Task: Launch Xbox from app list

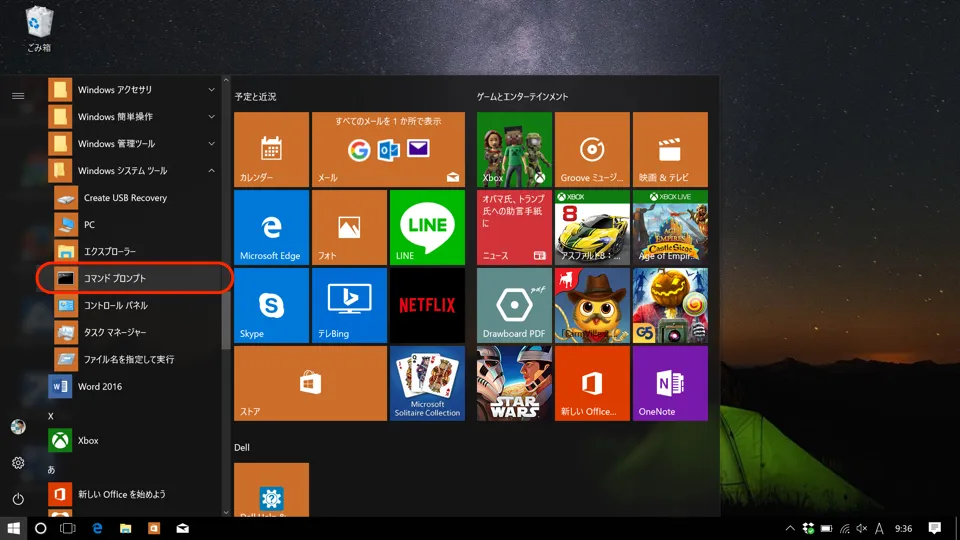Action: tap(132, 440)
